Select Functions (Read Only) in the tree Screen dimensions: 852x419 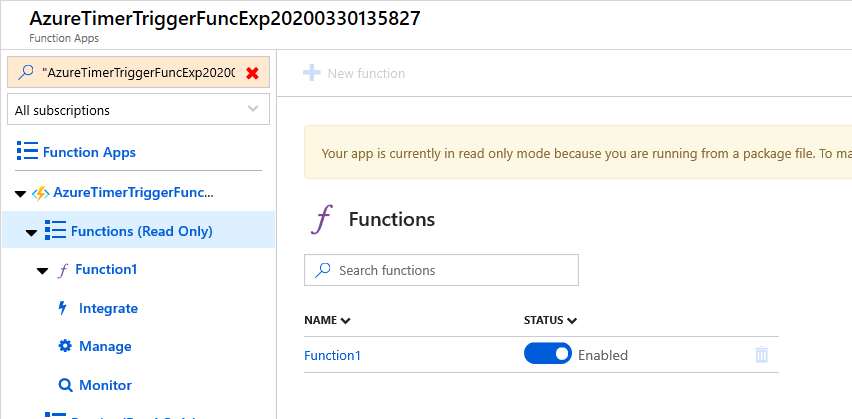point(141,231)
